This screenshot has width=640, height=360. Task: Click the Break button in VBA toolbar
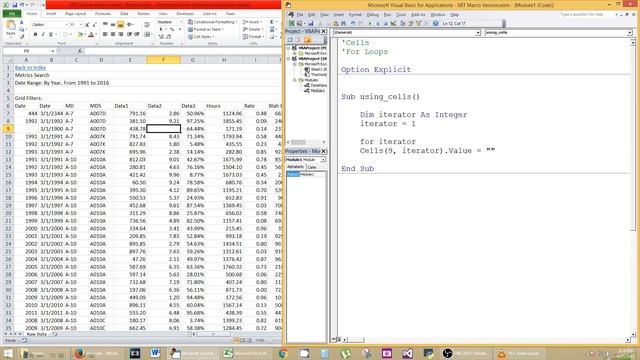pyautogui.click(x=377, y=23)
